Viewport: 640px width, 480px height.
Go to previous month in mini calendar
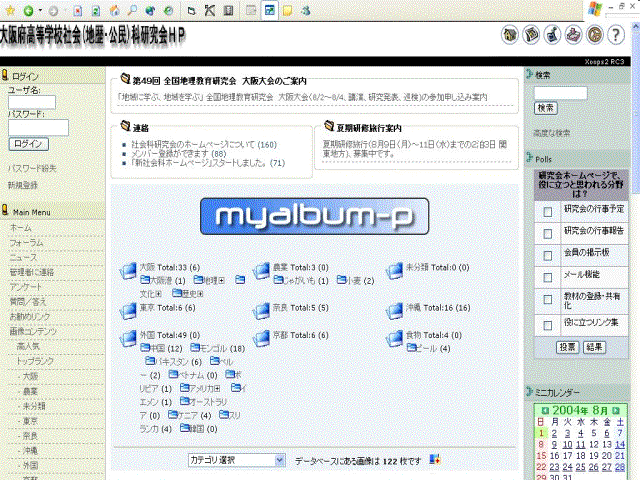pos(544,411)
